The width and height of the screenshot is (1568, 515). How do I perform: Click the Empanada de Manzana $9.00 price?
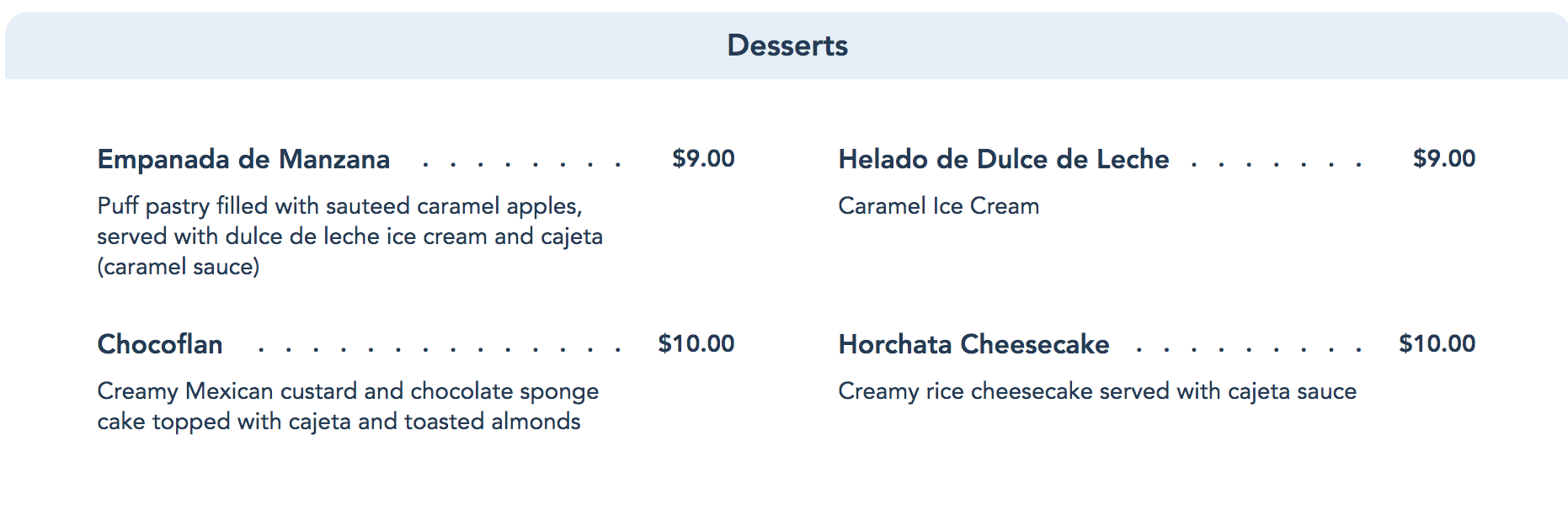tap(703, 158)
